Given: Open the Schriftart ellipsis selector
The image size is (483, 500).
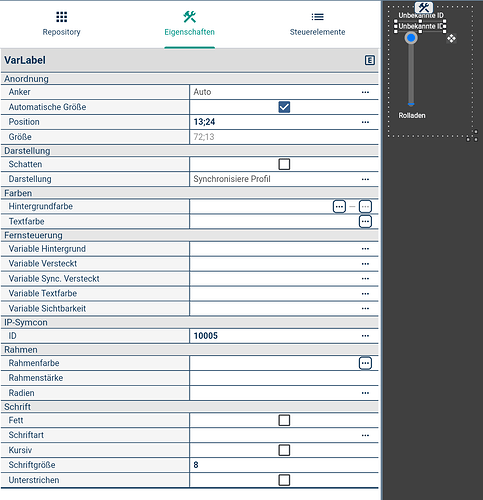Looking at the screenshot, I should tap(365, 435).
